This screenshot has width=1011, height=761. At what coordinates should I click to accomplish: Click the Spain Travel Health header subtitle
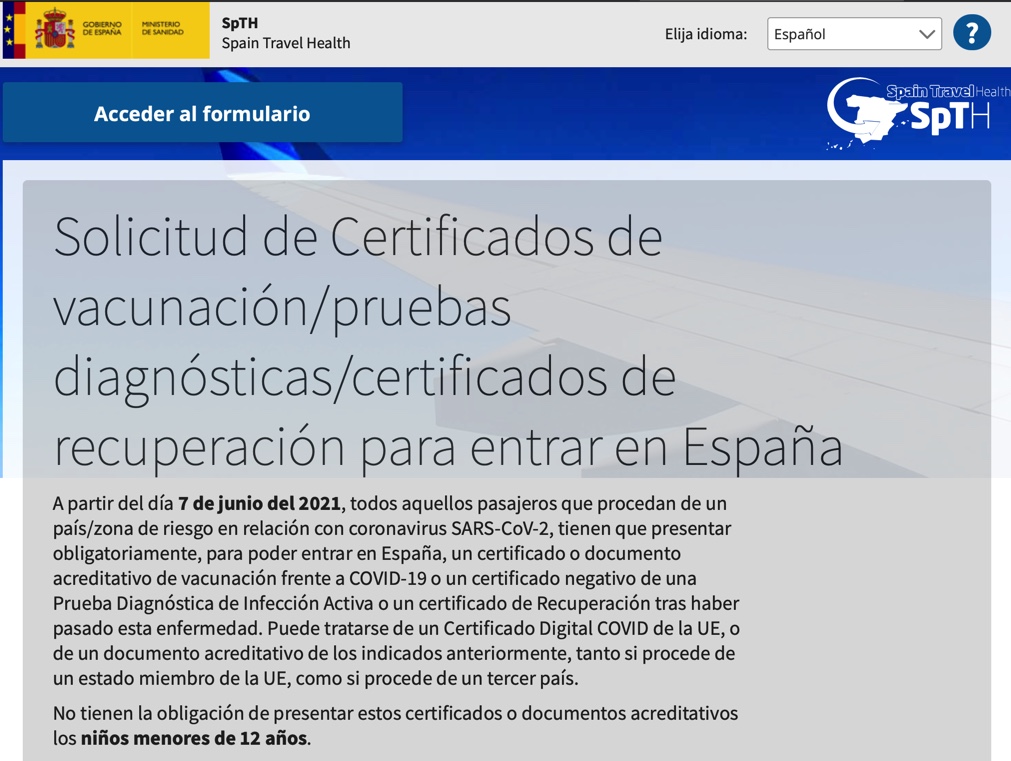click(x=285, y=43)
